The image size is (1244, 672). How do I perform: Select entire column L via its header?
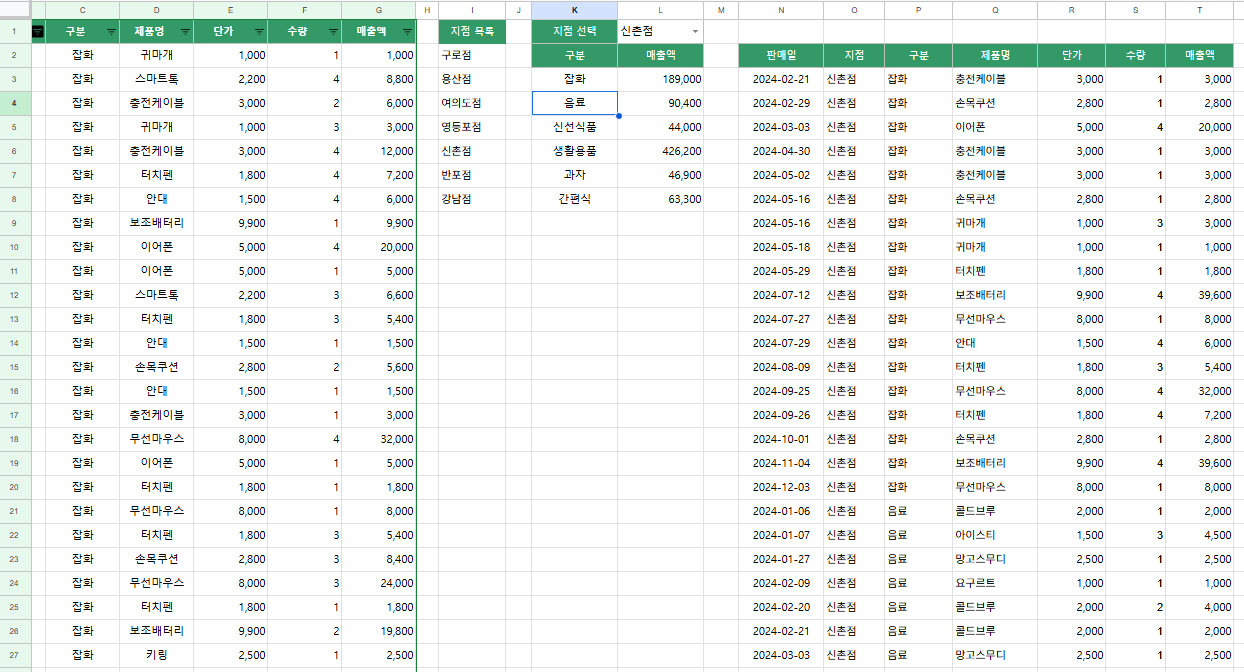[660, 9]
